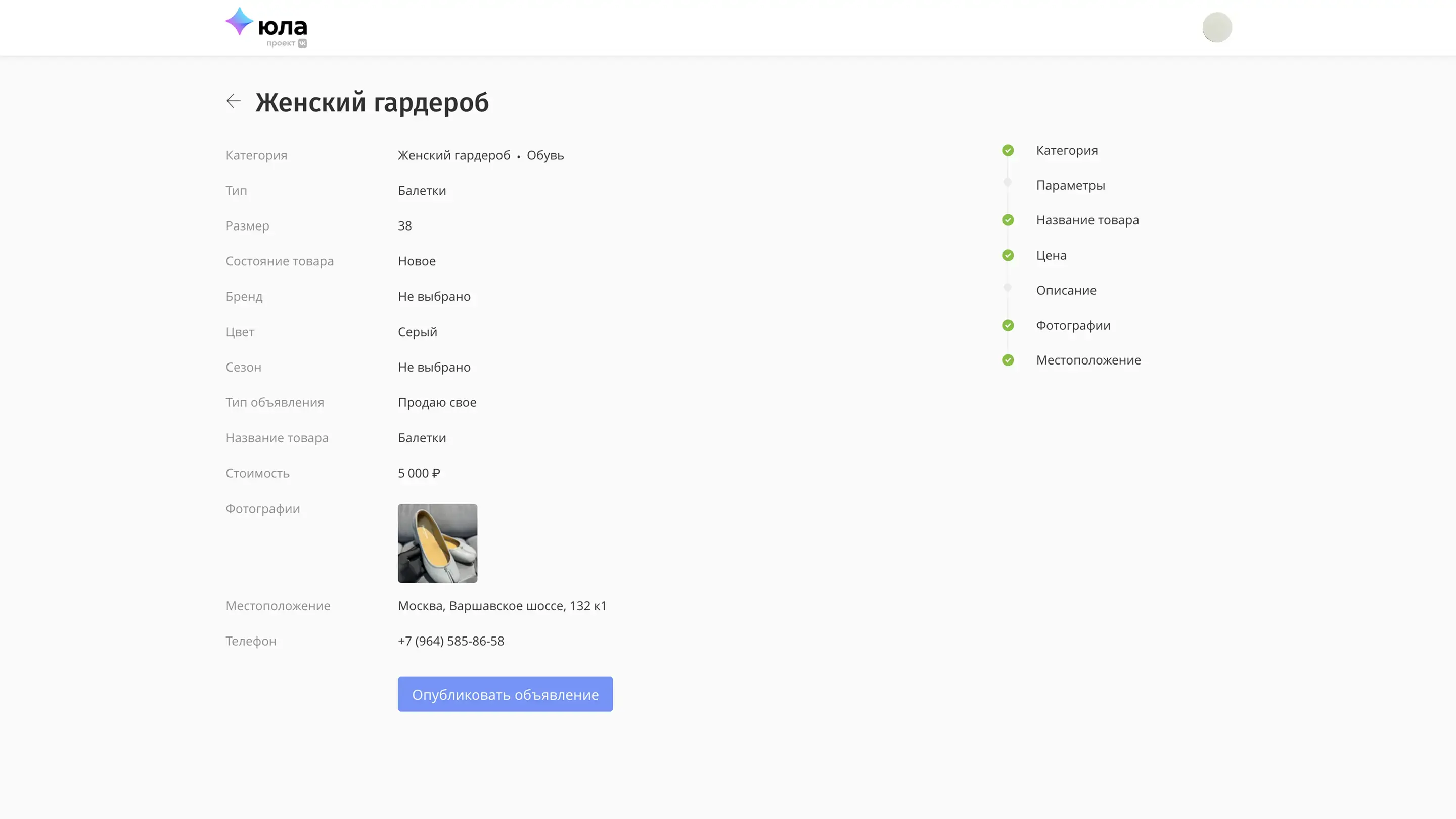Screen dimensions: 1456x819
Task: Click the green checkmark beside Фотографии step
Action: pos(1008,326)
